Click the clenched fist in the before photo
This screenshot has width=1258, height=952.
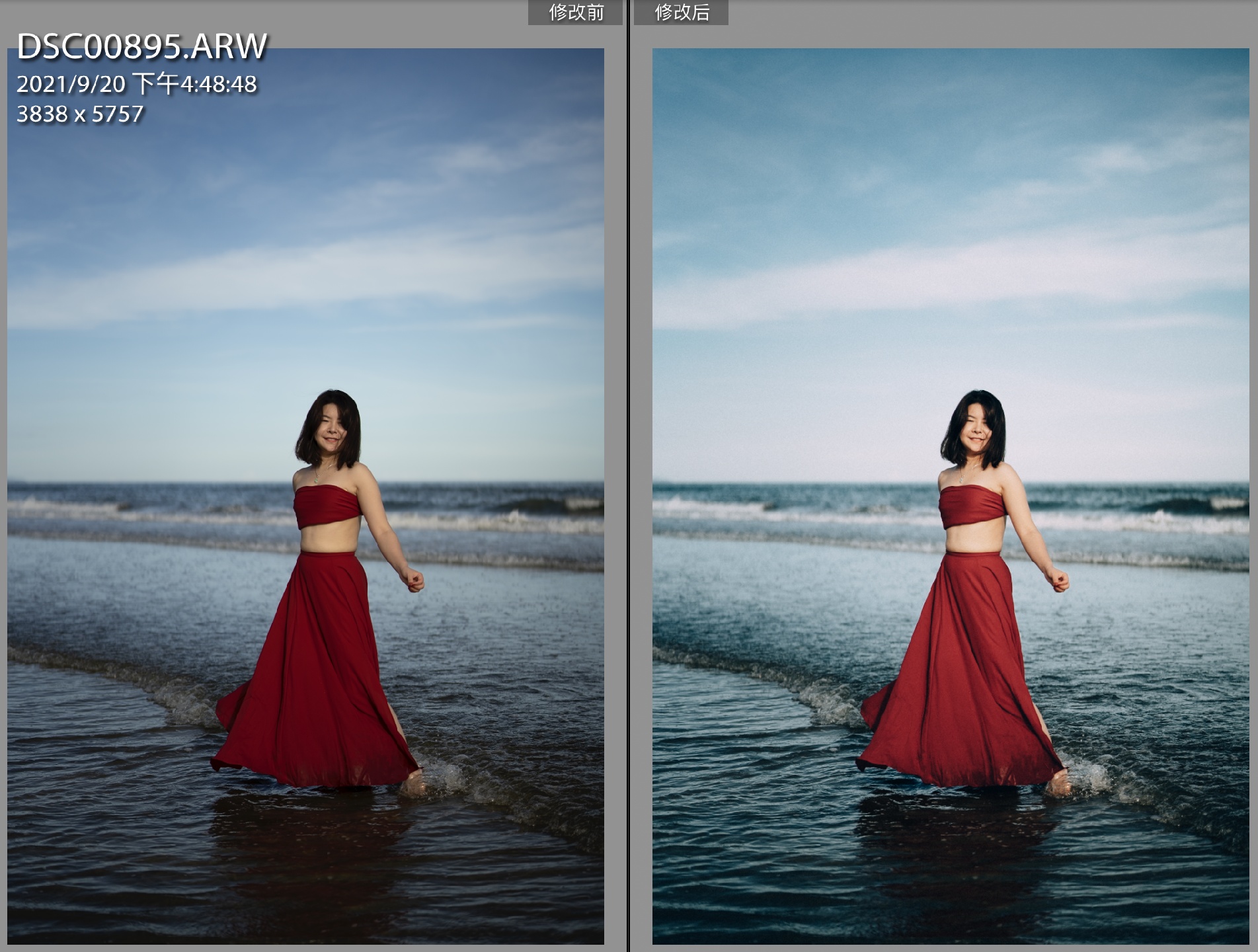point(414,580)
